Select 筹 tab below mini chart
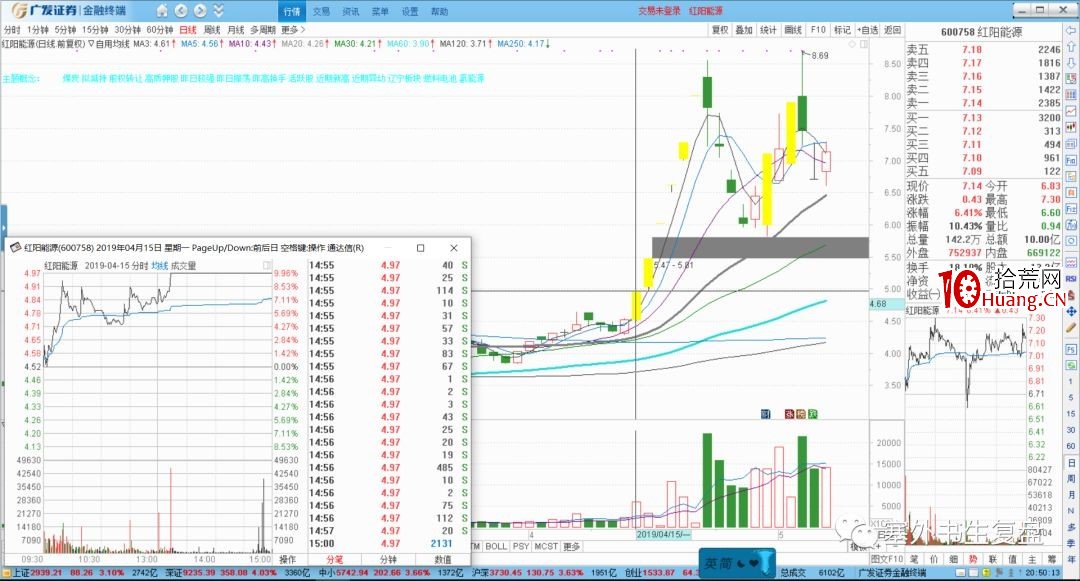Viewport: 1080px width, 581px height. tap(1052, 559)
